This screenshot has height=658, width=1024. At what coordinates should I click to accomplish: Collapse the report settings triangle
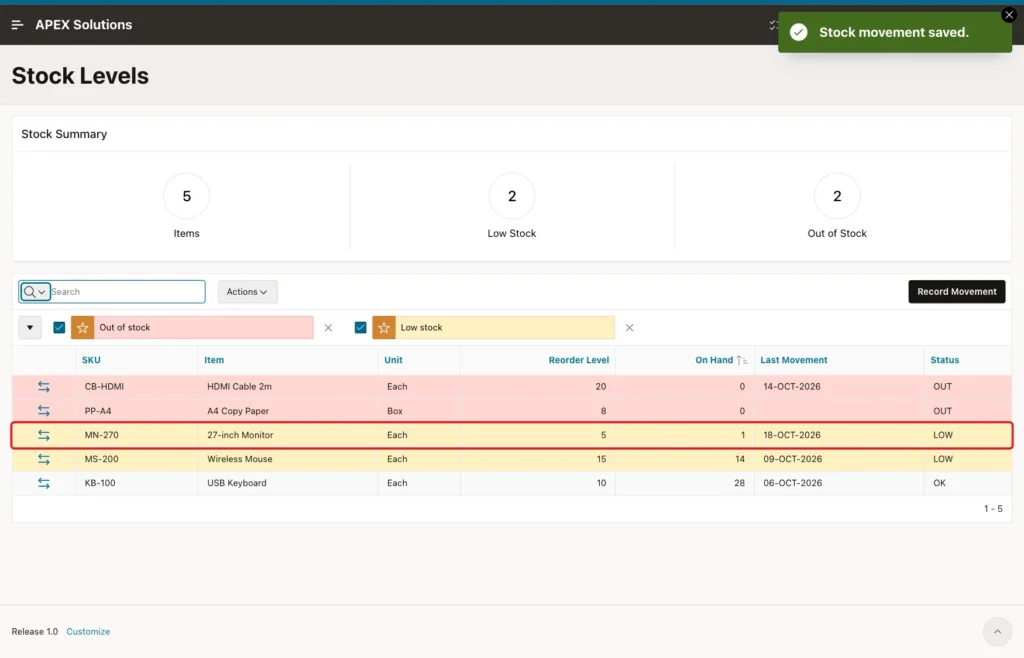tap(29, 328)
